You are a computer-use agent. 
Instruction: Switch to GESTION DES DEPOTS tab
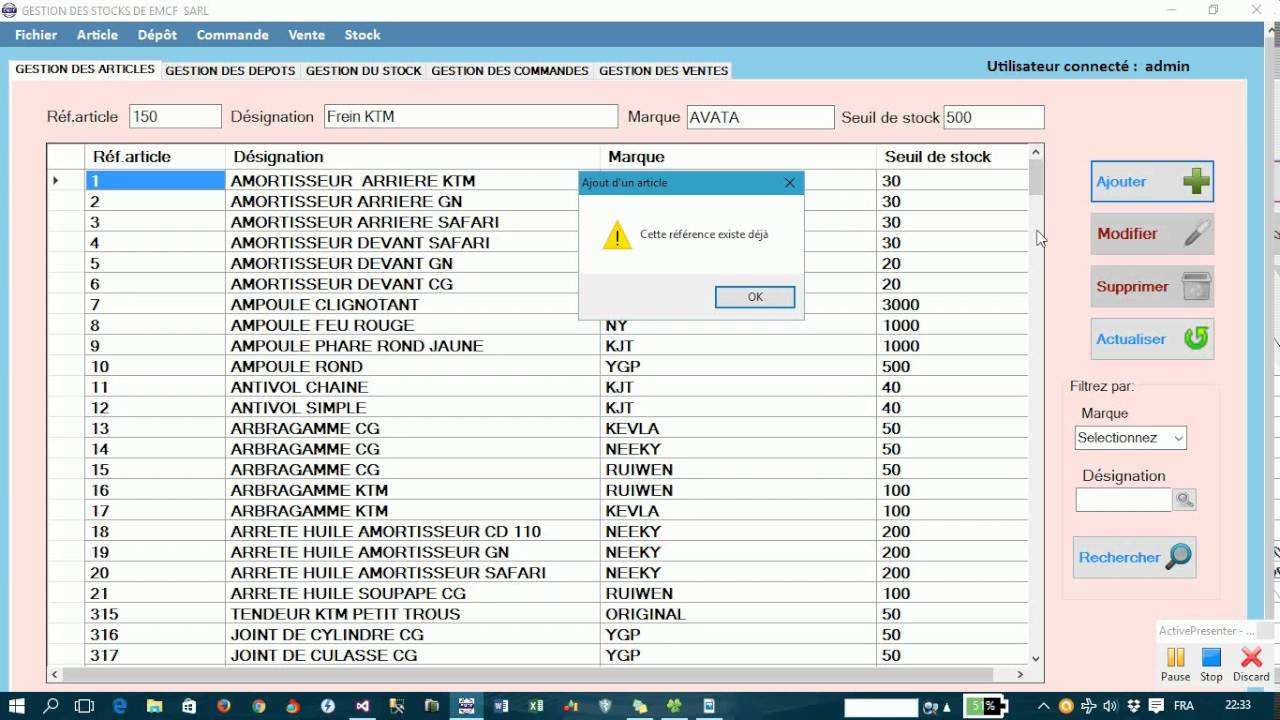click(230, 71)
